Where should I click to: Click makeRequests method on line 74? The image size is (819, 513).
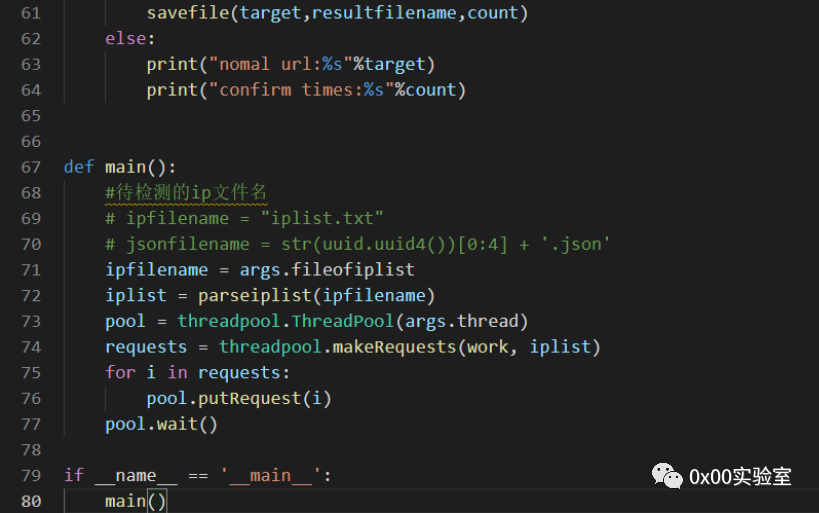(394, 347)
